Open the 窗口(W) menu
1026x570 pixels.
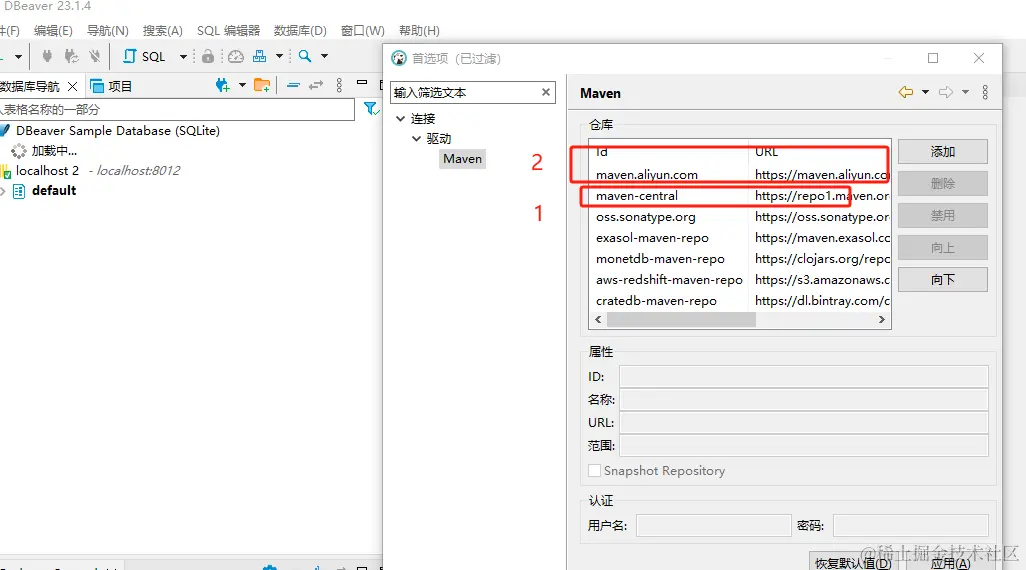tap(363, 31)
